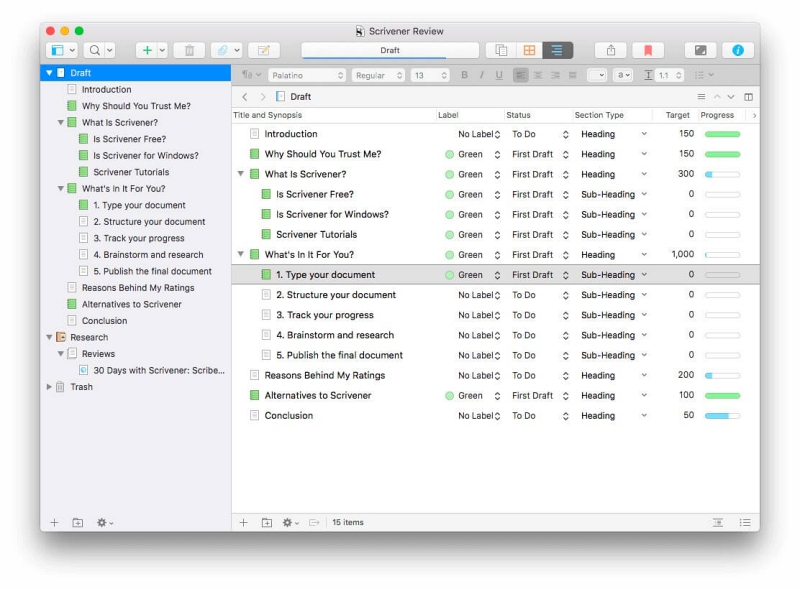
Task: Click the Composition mode toolbar icon
Action: click(x=700, y=50)
